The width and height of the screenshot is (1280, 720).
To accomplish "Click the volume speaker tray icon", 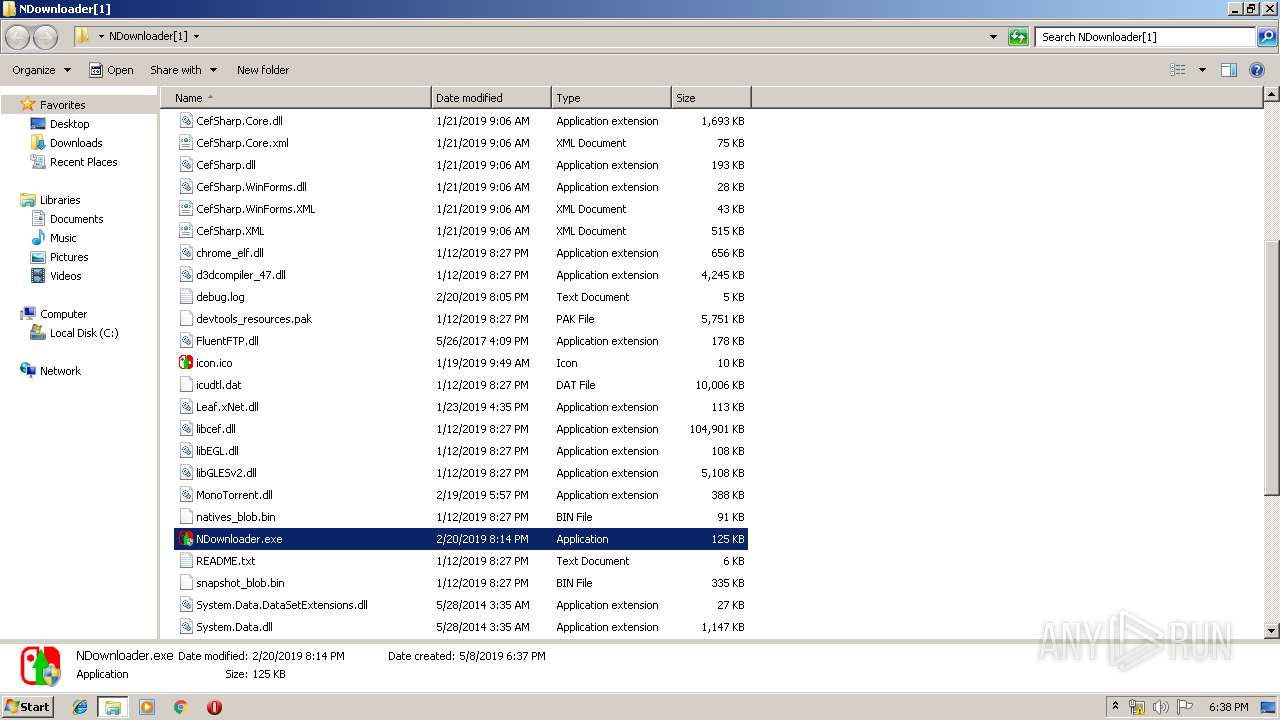I will [x=1160, y=707].
